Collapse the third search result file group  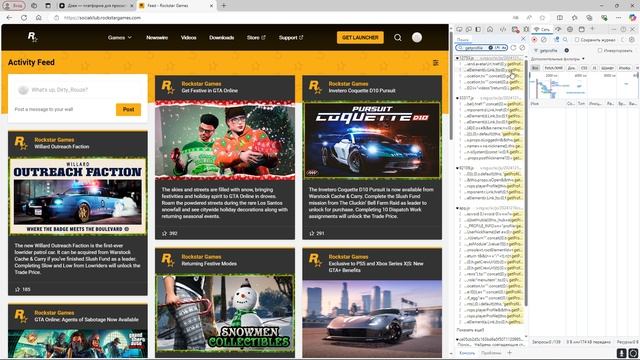click(457, 168)
